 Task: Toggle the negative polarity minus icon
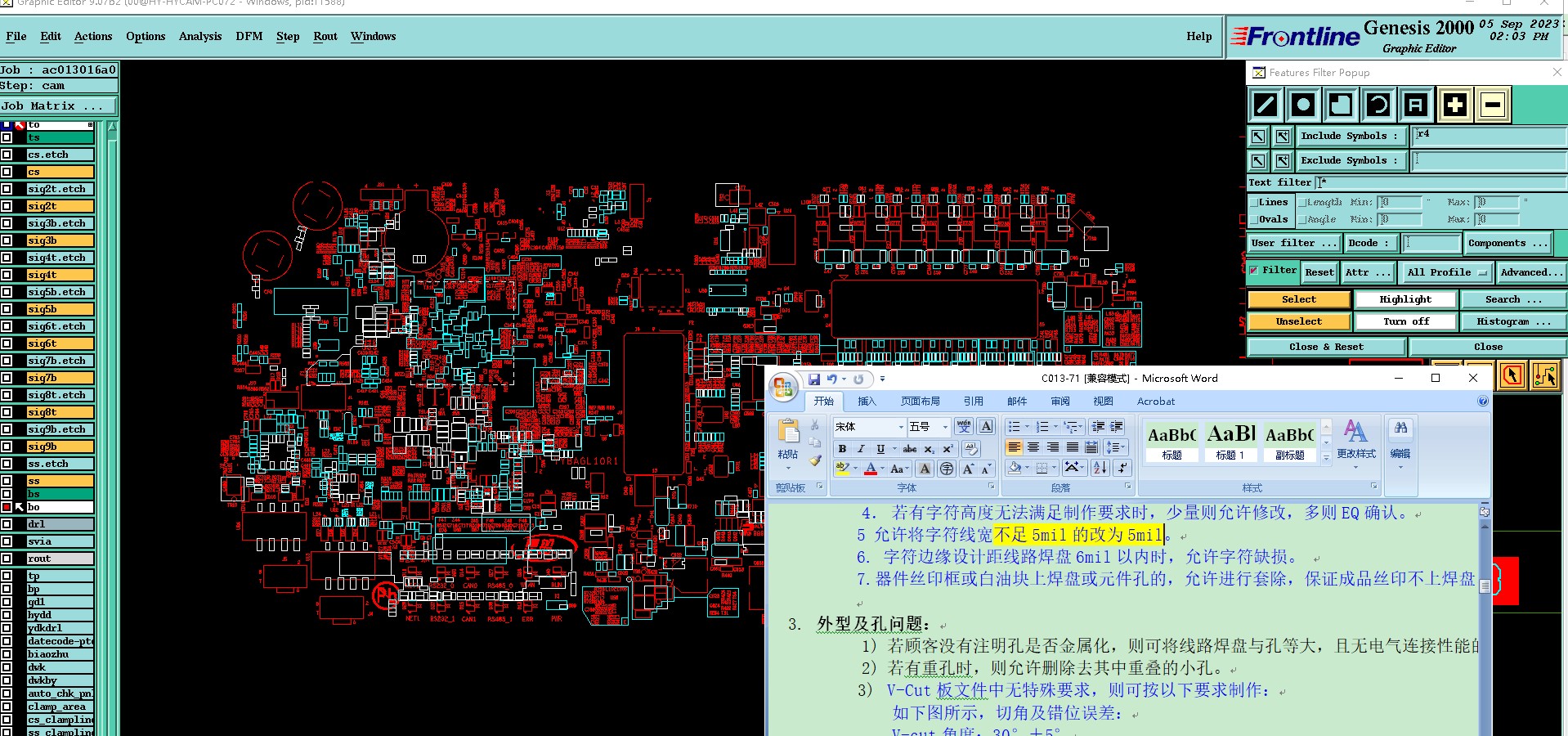[x=1493, y=105]
